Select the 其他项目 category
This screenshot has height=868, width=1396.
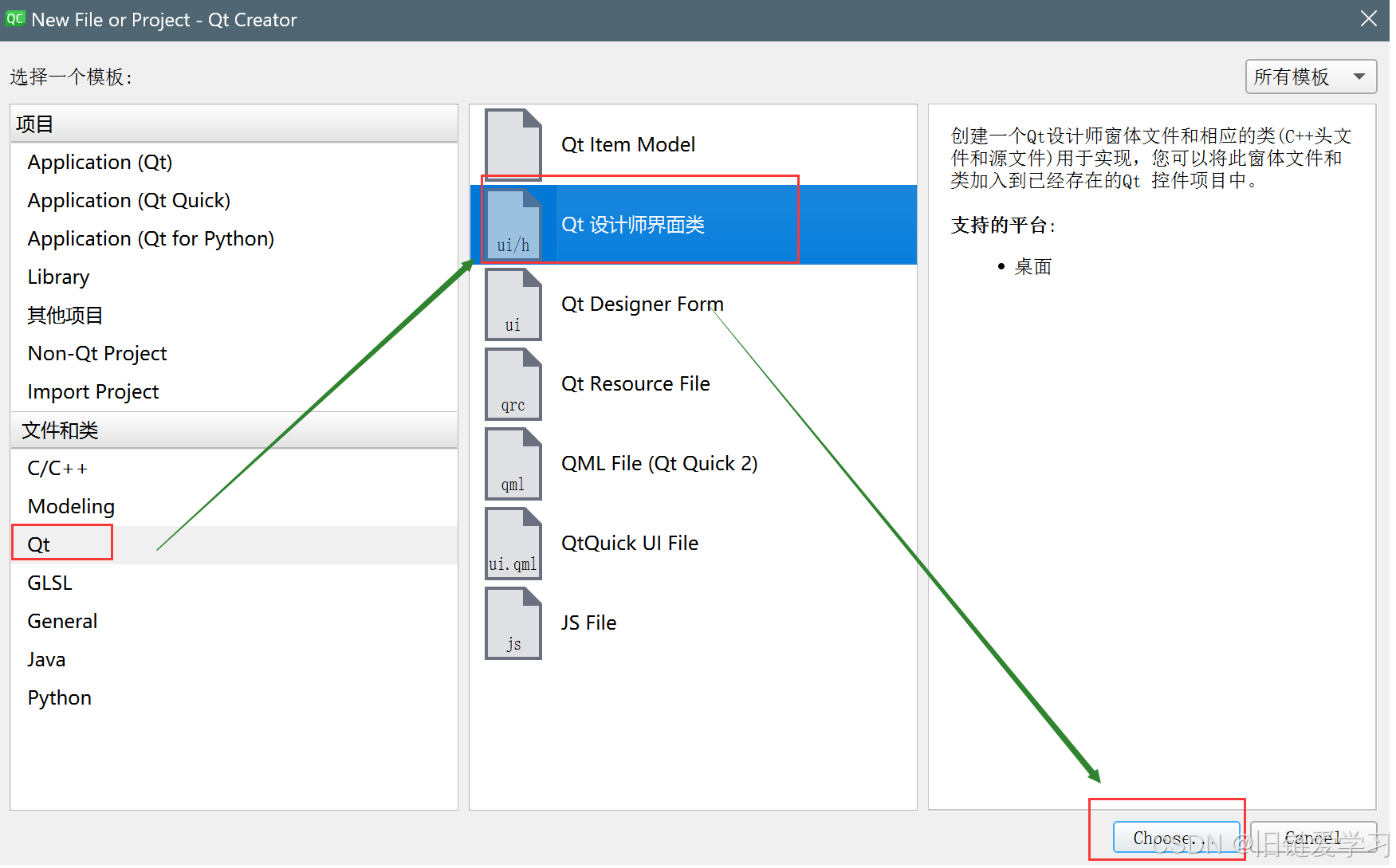(x=234, y=315)
